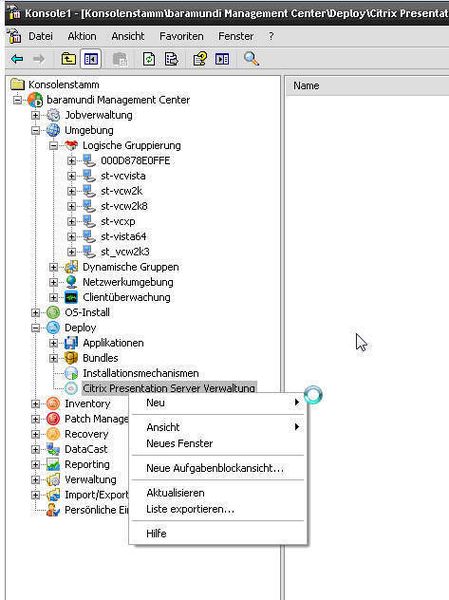The image size is (449, 600).
Task: Choose Ansicht submenu in context menu
Action: (218, 427)
